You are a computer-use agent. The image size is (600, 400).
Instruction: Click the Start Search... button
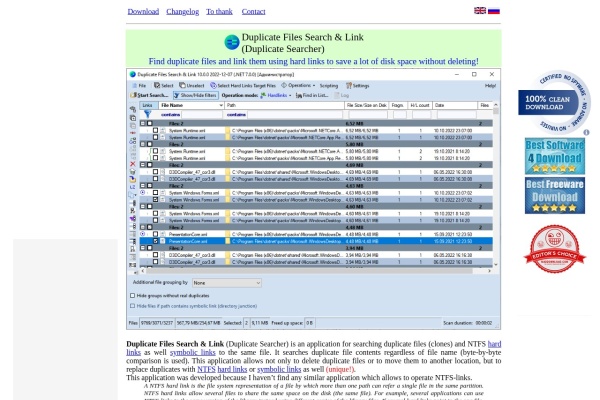tap(150, 95)
